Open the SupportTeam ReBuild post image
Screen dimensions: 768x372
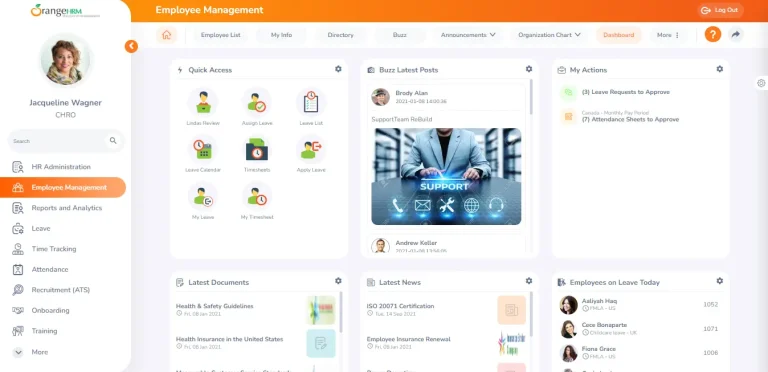pyautogui.click(x=446, y=176)
